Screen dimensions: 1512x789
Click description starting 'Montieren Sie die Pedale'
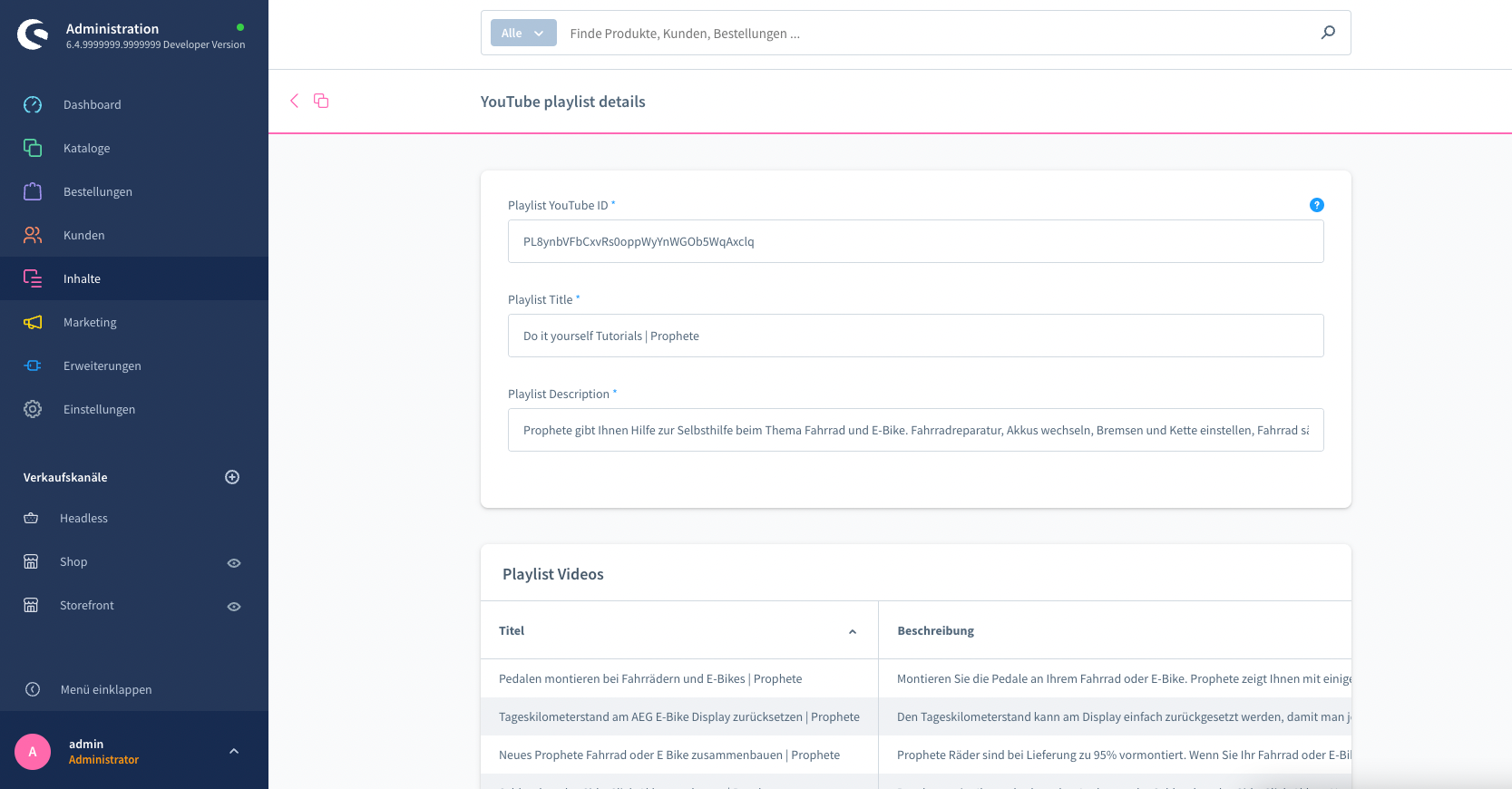tap(1124, 678)
